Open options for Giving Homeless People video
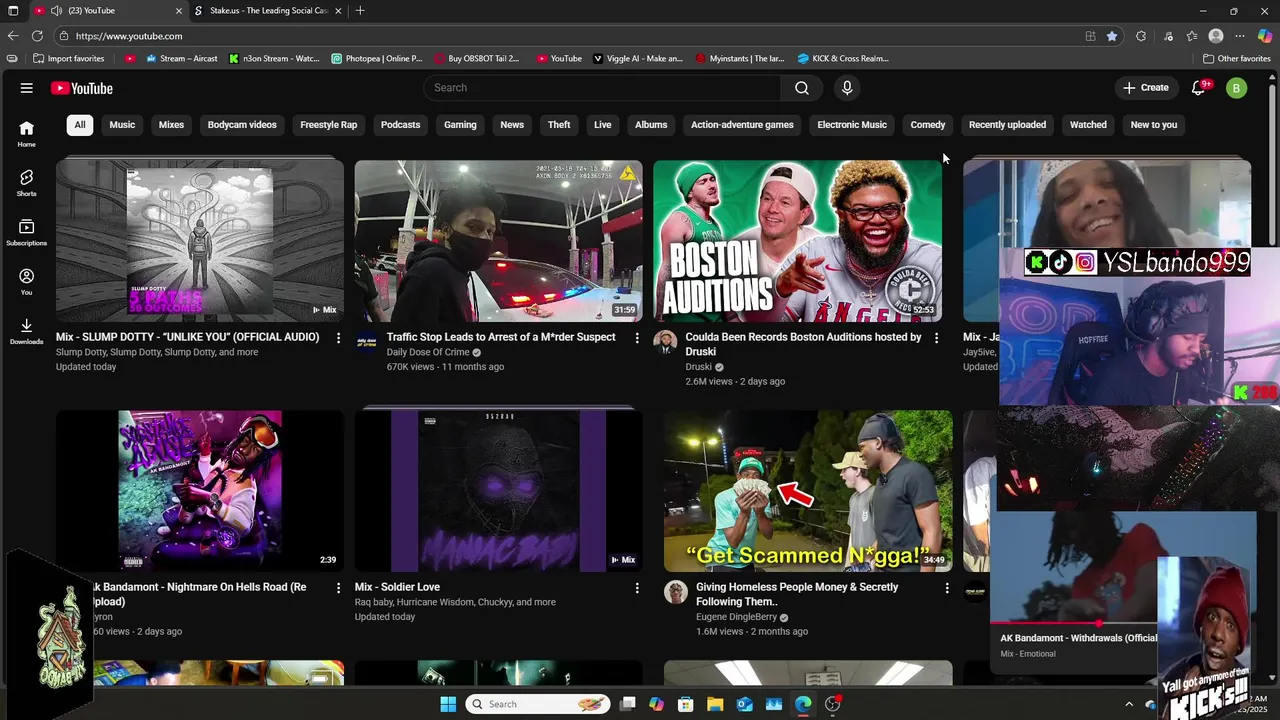Image resolution: width=1280 pixels, height=720 pixels. tap(947, 588)
